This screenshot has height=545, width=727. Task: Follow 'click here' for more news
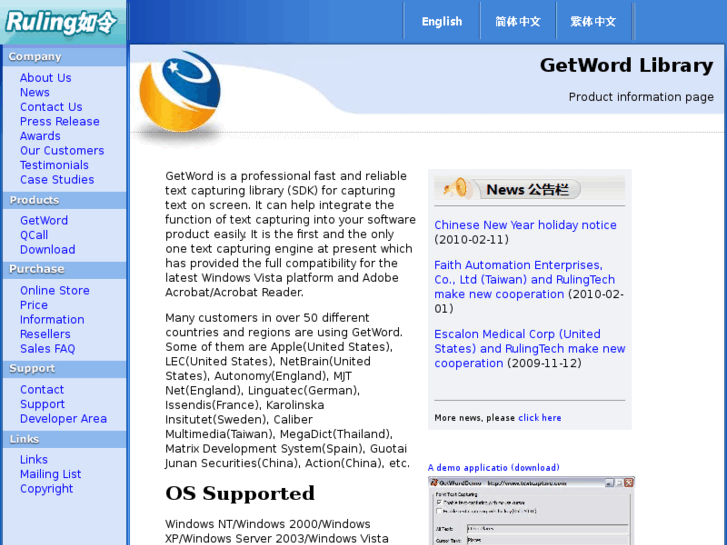(x=540, y=417)
